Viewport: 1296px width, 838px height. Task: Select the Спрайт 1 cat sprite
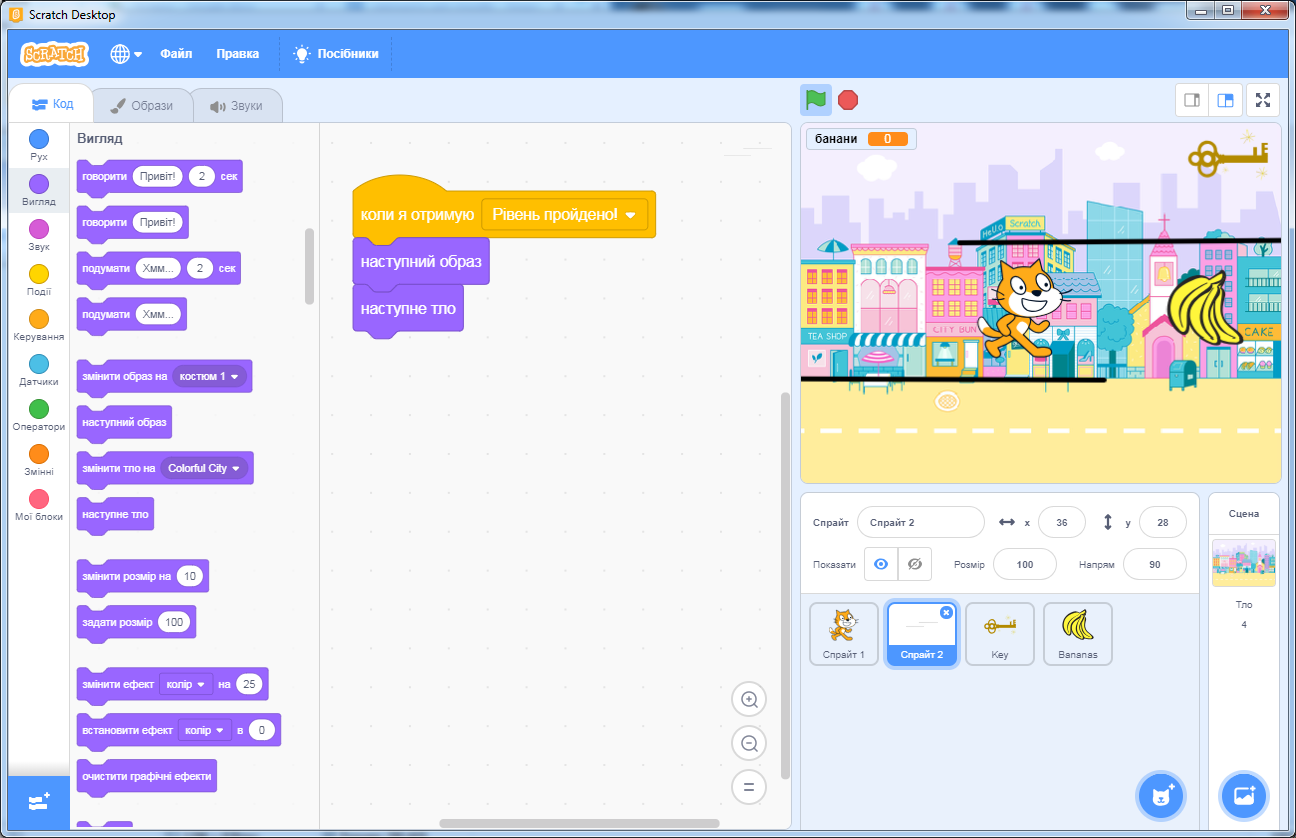click(844, 633)
